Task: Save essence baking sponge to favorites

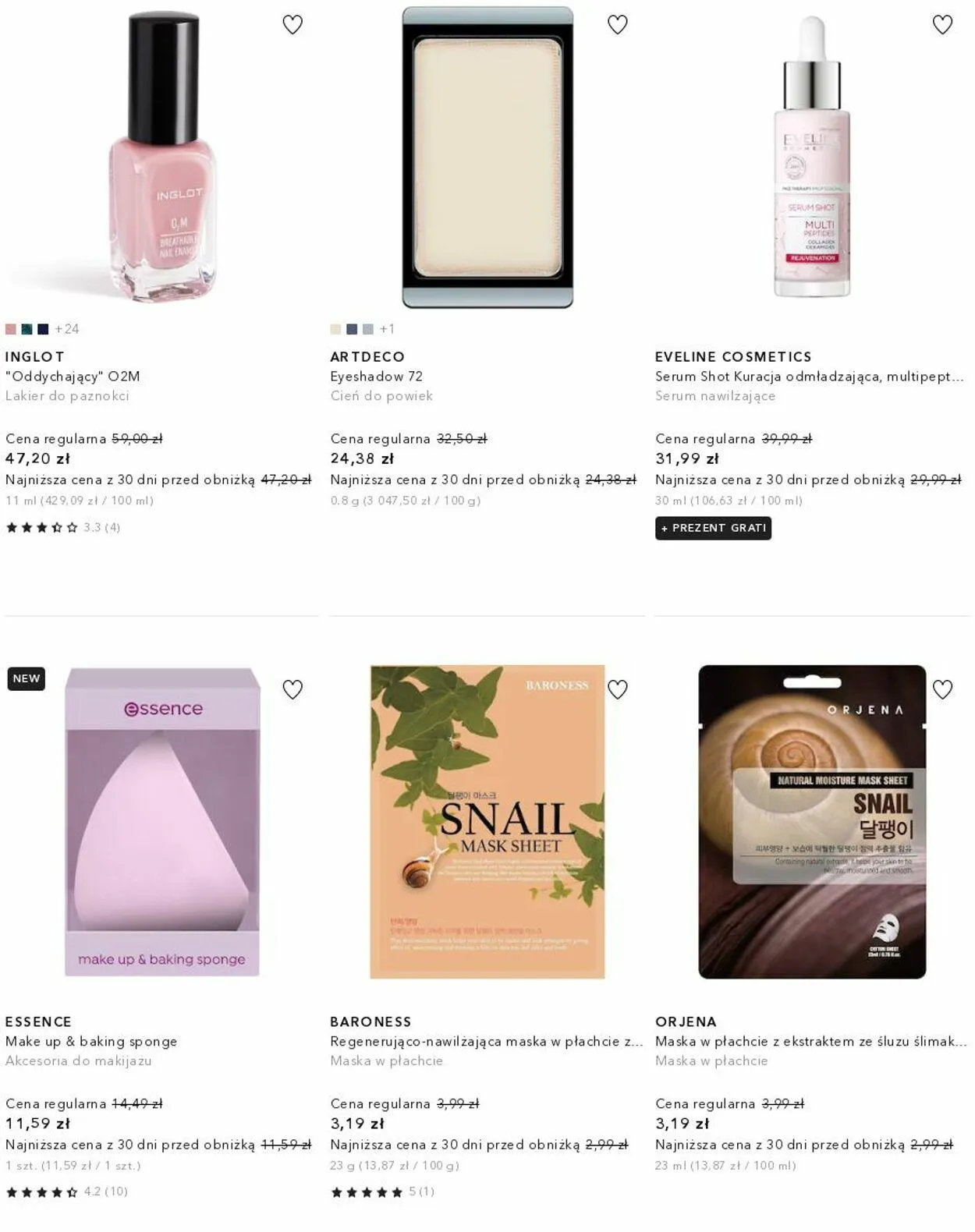Action: click(292, 689)
